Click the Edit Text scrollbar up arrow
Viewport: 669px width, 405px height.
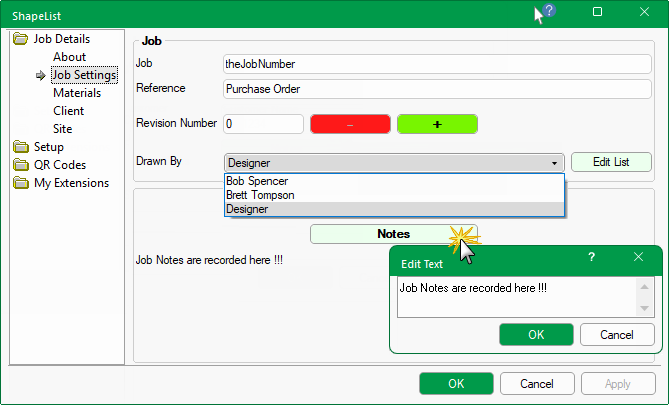pos(644,287)
